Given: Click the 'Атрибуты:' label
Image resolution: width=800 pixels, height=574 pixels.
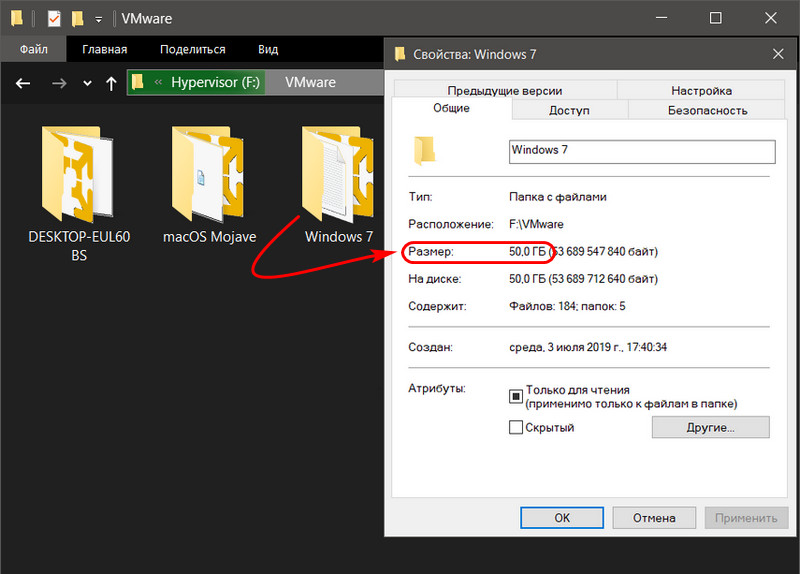Looking at the screenshot, I should point(437,388).
